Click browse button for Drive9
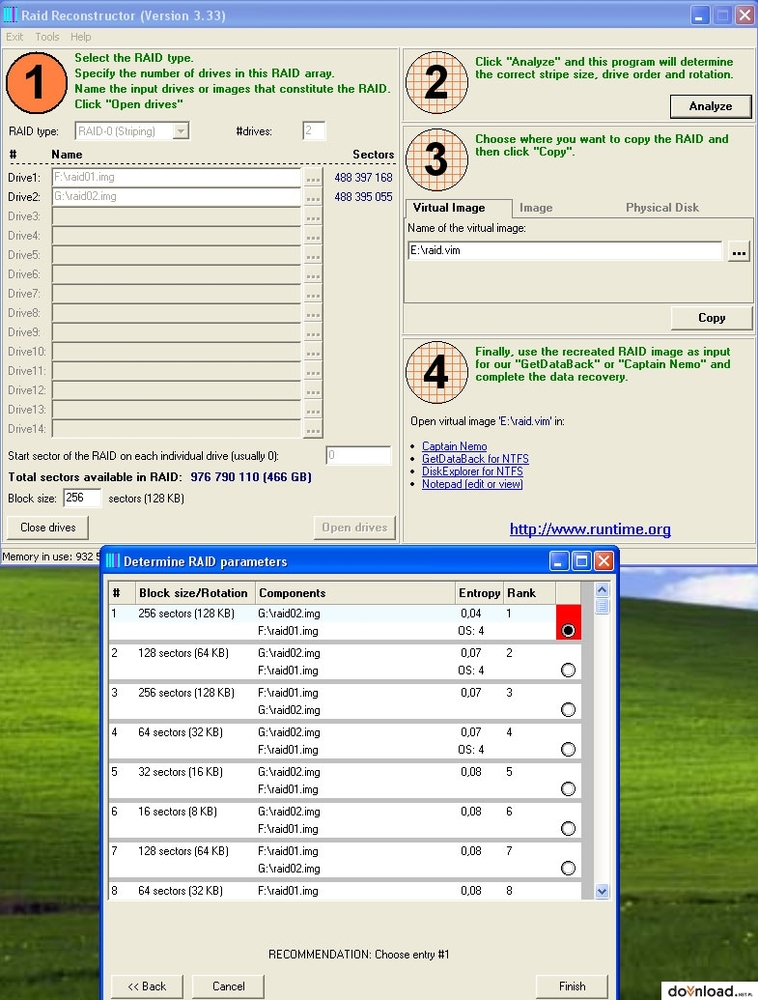 tap(312, 332)
